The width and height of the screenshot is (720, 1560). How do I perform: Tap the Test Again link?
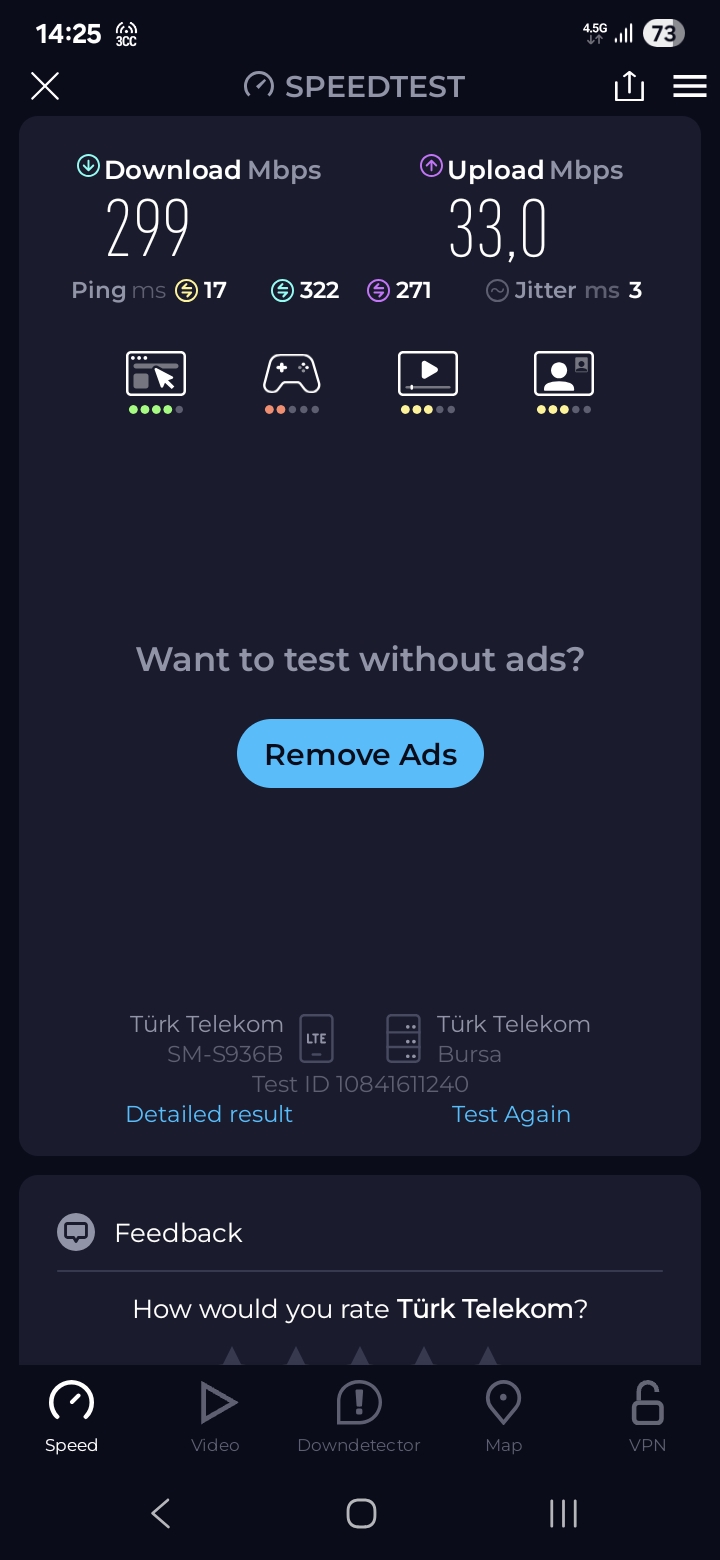[x=511, y=1114]
